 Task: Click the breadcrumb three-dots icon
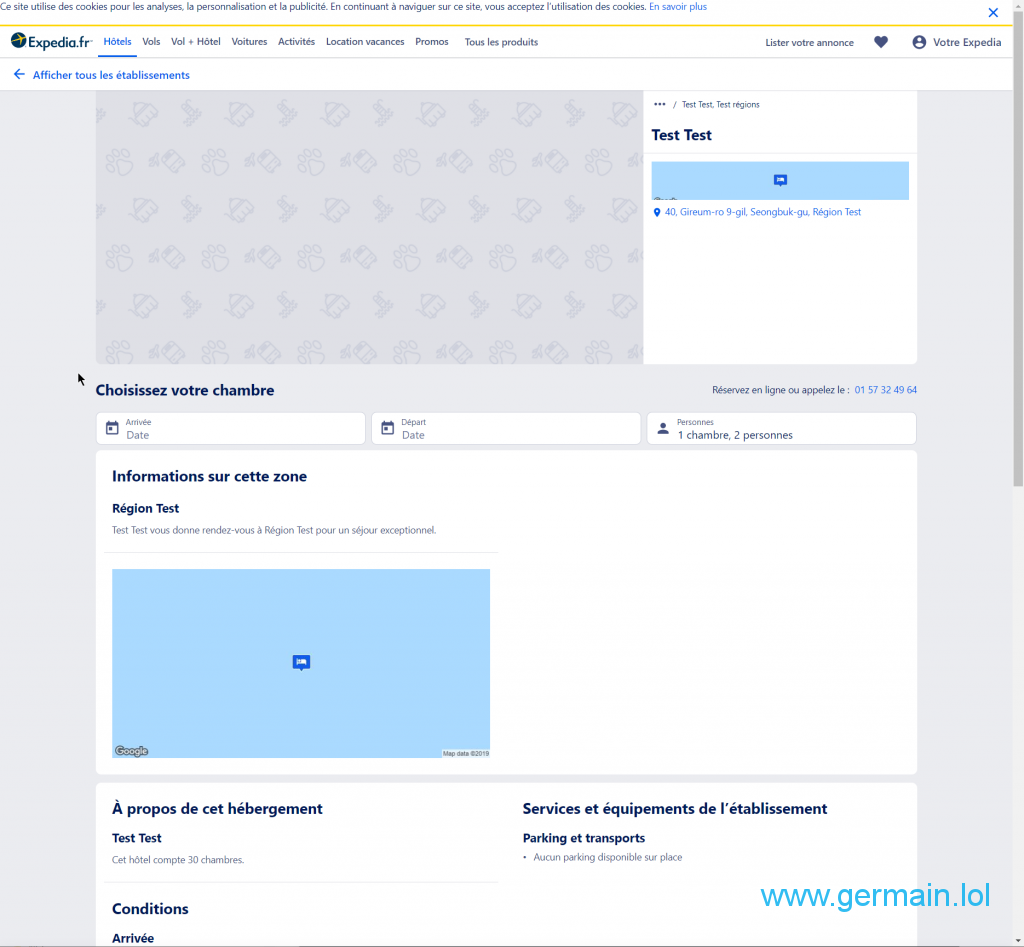click(x=659, y=104)
